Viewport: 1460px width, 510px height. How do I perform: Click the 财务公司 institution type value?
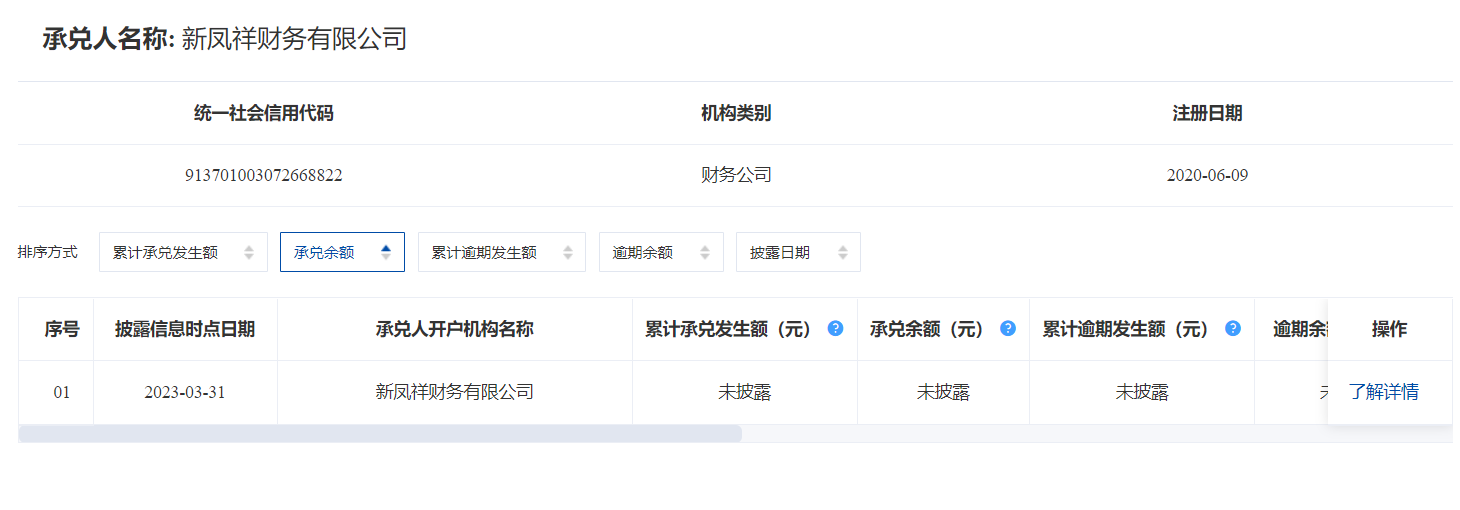click(x=736, y=176)
